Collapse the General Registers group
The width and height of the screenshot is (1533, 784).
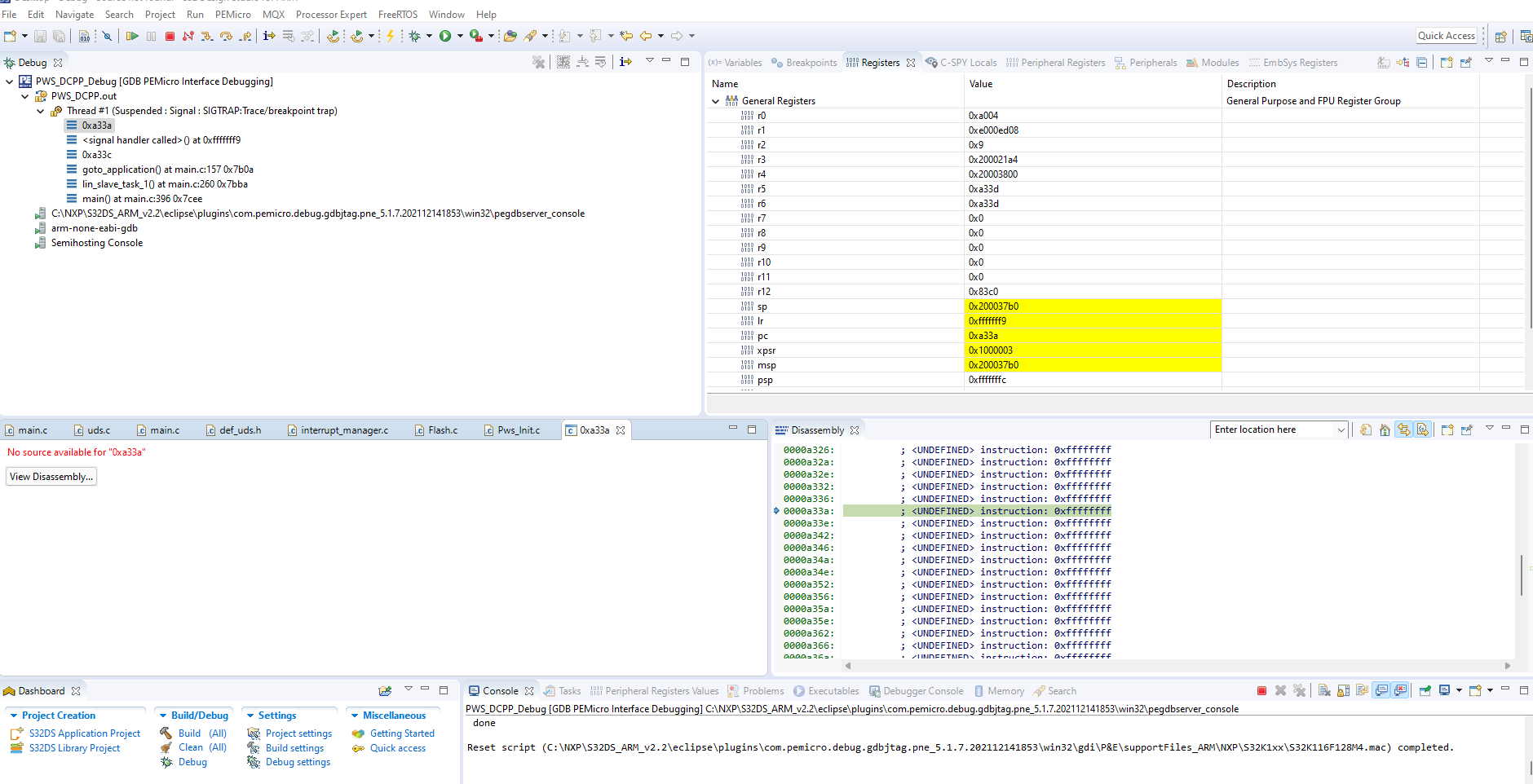coord(716,101)
